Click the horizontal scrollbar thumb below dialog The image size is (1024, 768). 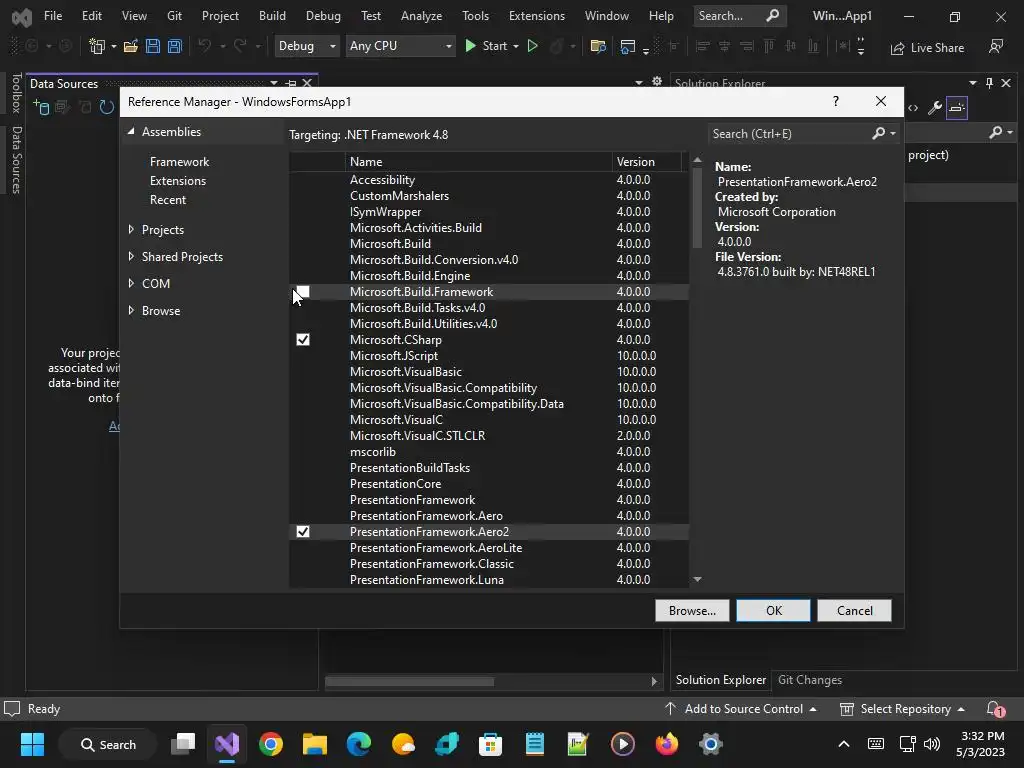(x=409, y=681)
